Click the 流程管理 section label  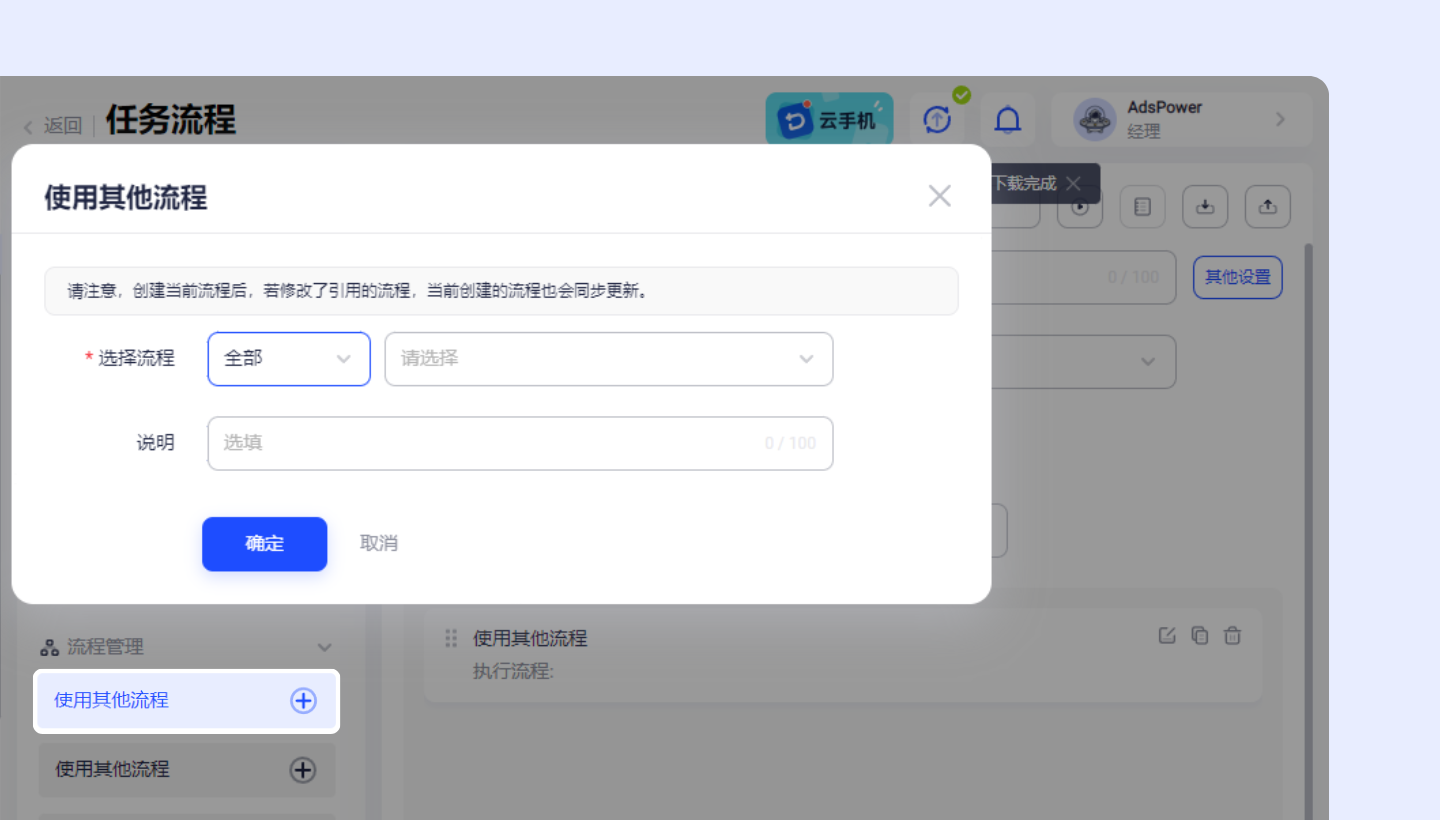coord(105,648)
